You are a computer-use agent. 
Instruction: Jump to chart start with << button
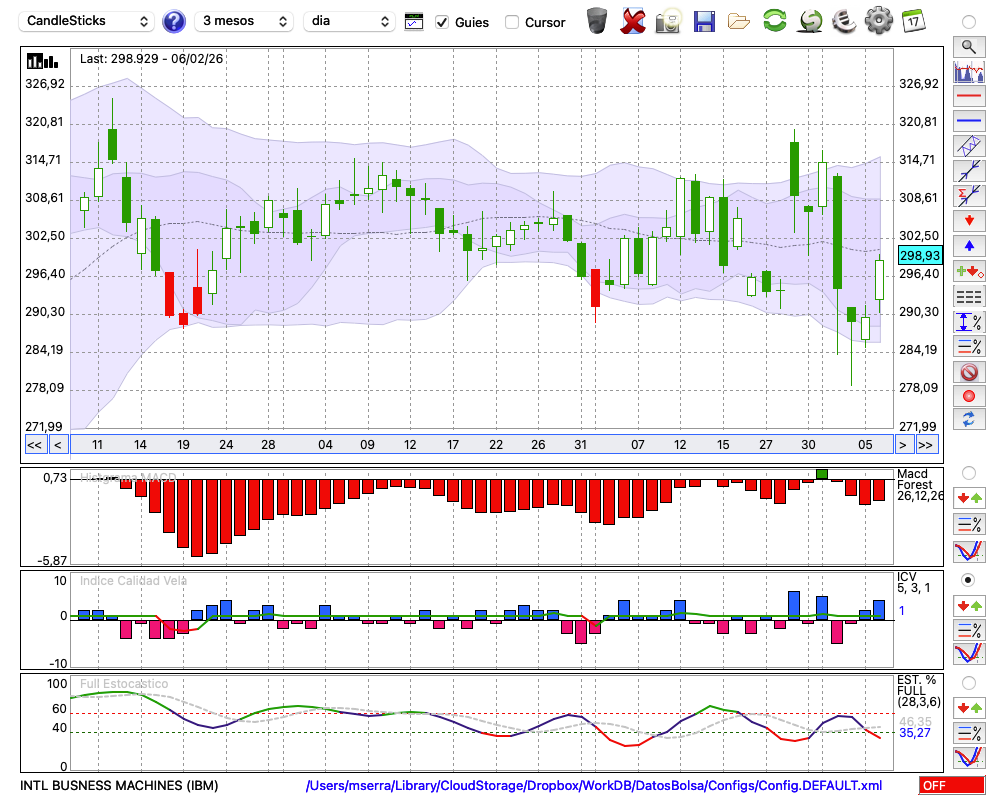click(x=34, y=445)
